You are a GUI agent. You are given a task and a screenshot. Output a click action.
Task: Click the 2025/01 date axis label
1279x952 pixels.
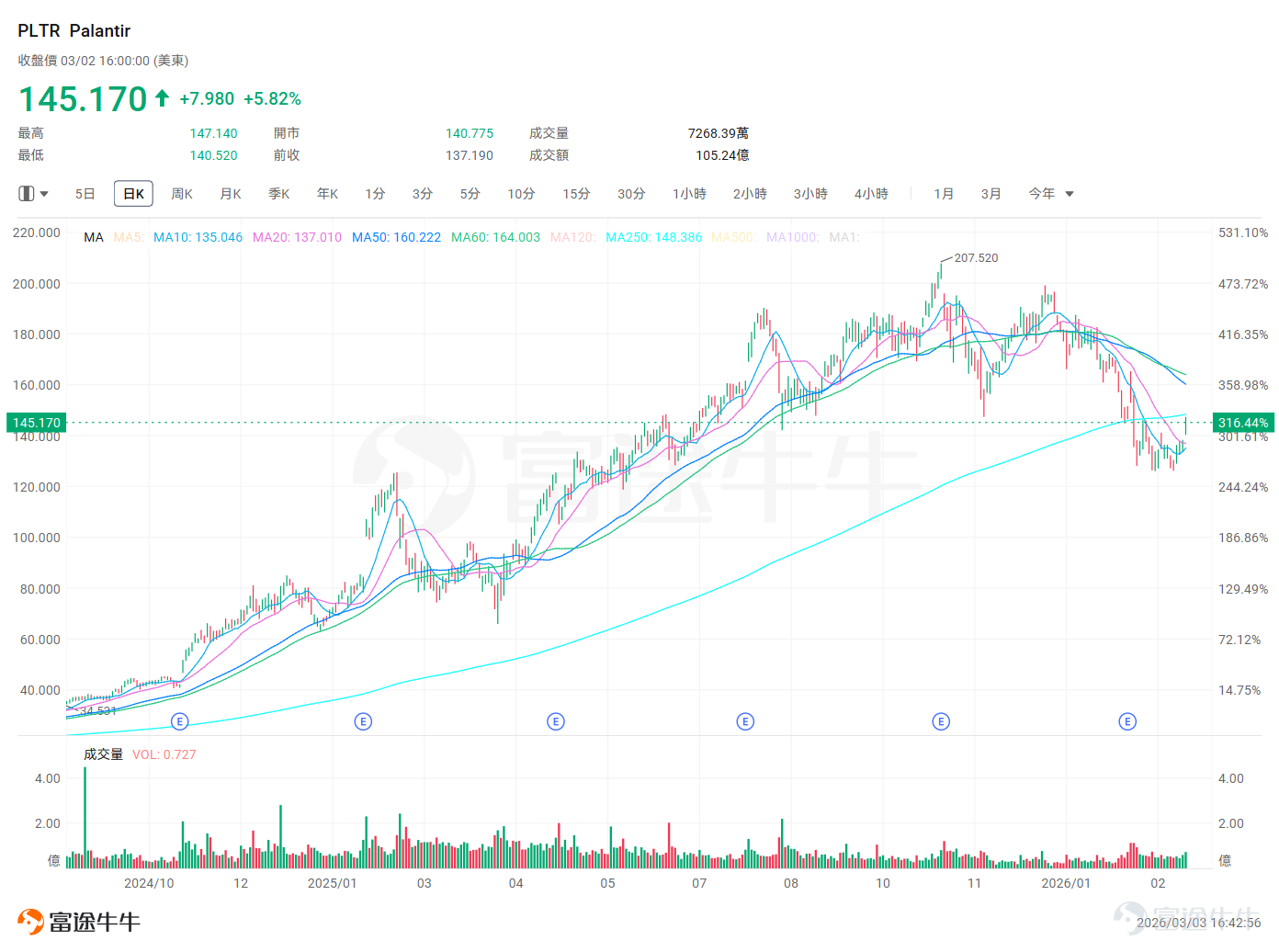(x=332, y=883)
